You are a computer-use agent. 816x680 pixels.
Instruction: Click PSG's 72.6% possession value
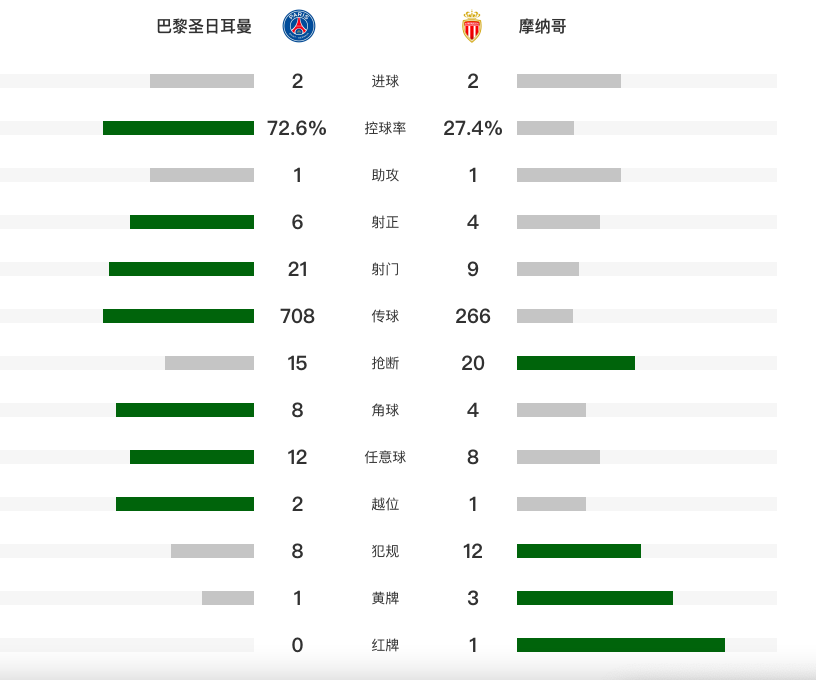point(297,128)
